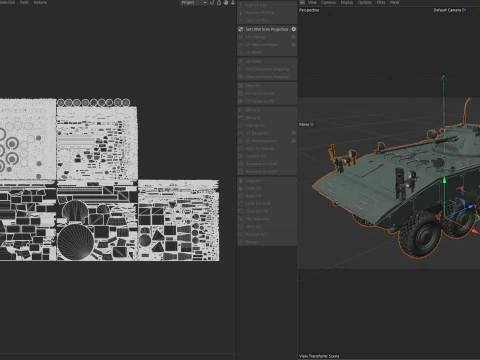Click the panel menu icon beside View
Viewport: 480px width, 360px height.
(x=302, y=2)
